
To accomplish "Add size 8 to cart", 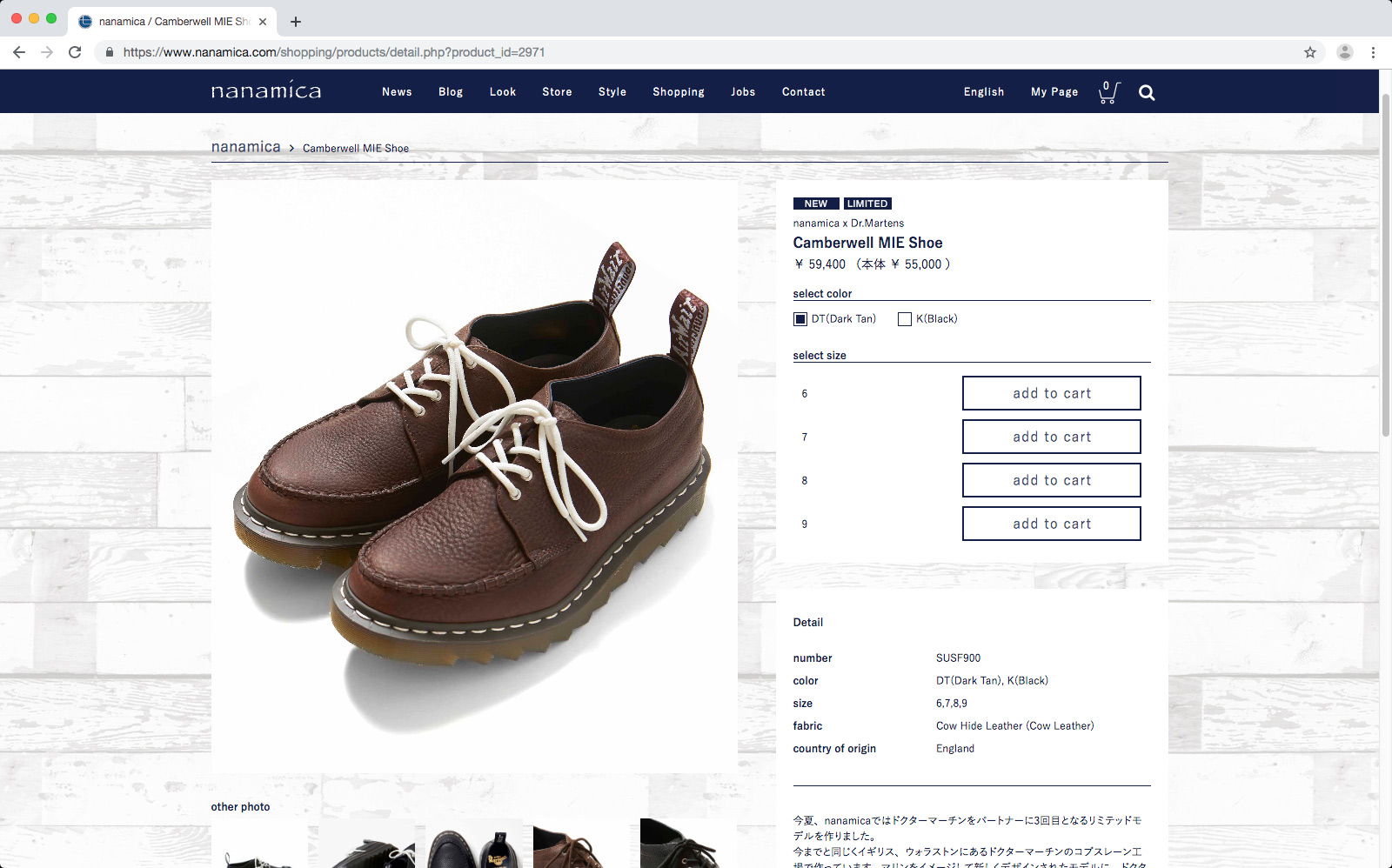I will click(x=1052, y=480).
